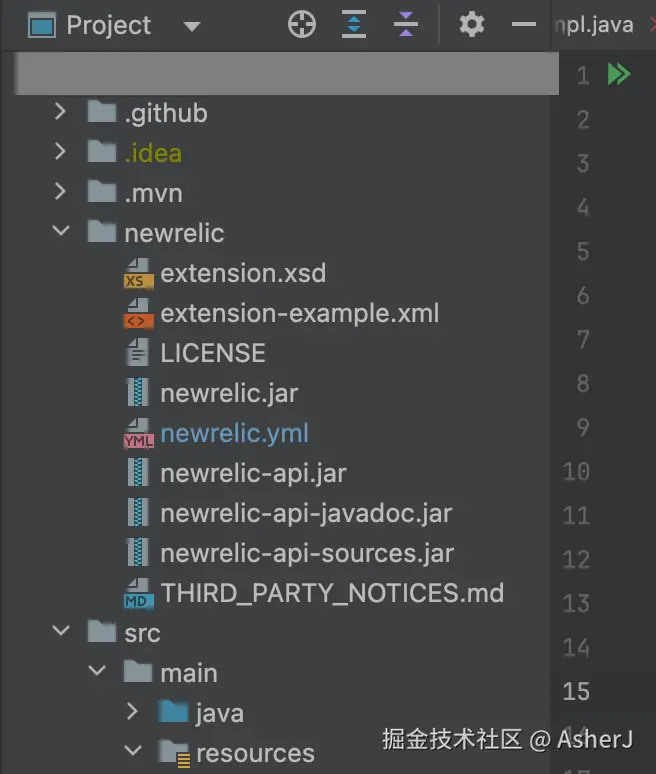This screenshot has height=774, width=656.
Task: Select the THIRD_PARTY_NOTICES.md file
Action: (332, 593)
